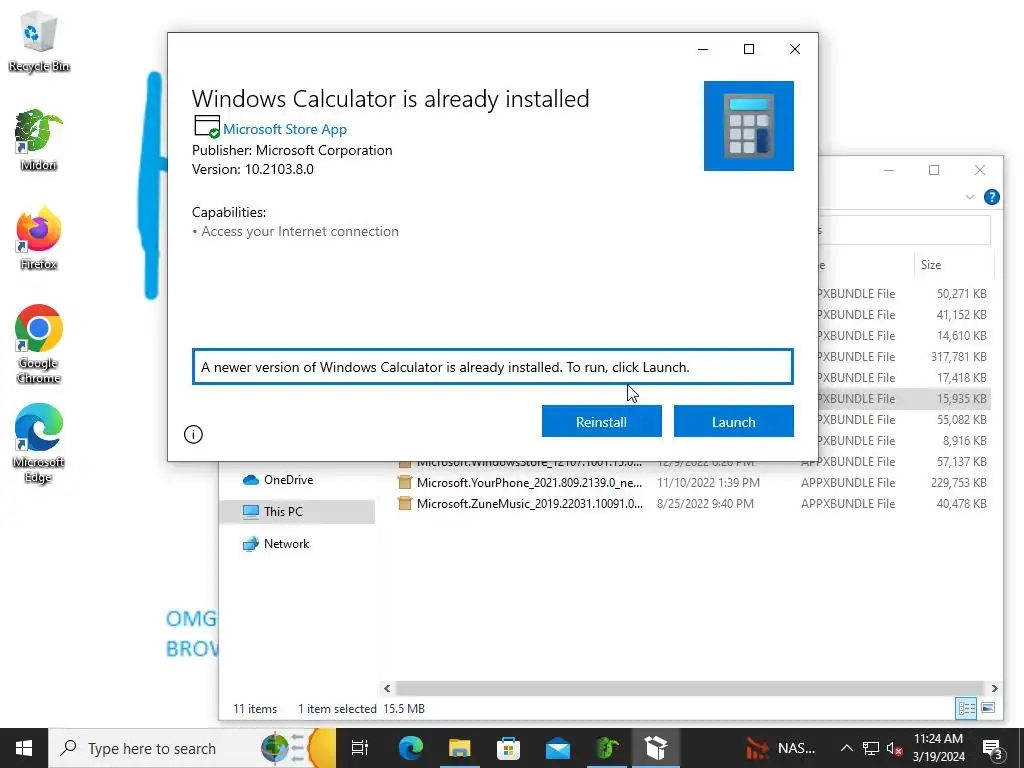
Task: Click the 8/25/2022 9:40 PM date cell
Action: [705, 504]
